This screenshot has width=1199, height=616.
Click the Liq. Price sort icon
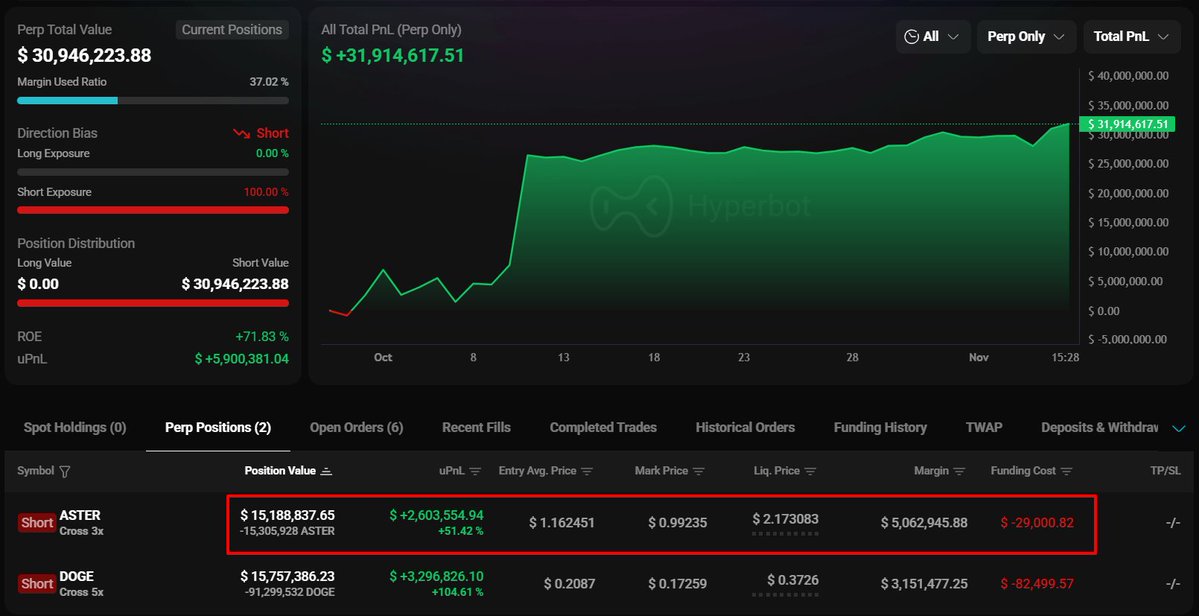[x=810, y=471]
